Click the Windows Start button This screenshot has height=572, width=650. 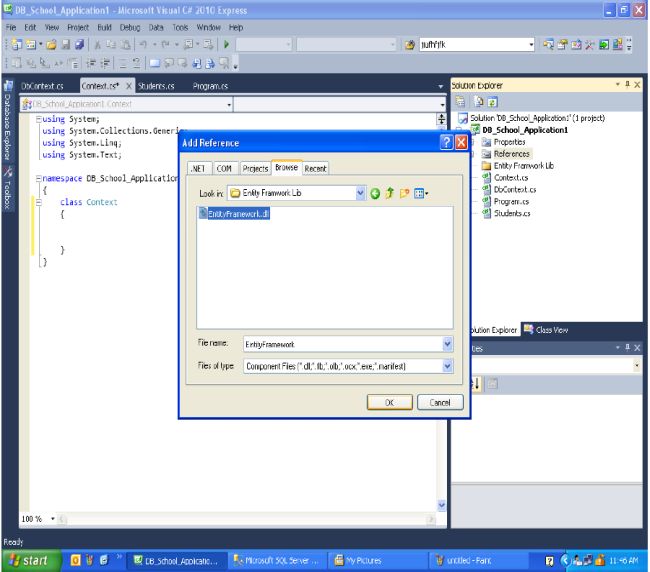tap(30, 560)
